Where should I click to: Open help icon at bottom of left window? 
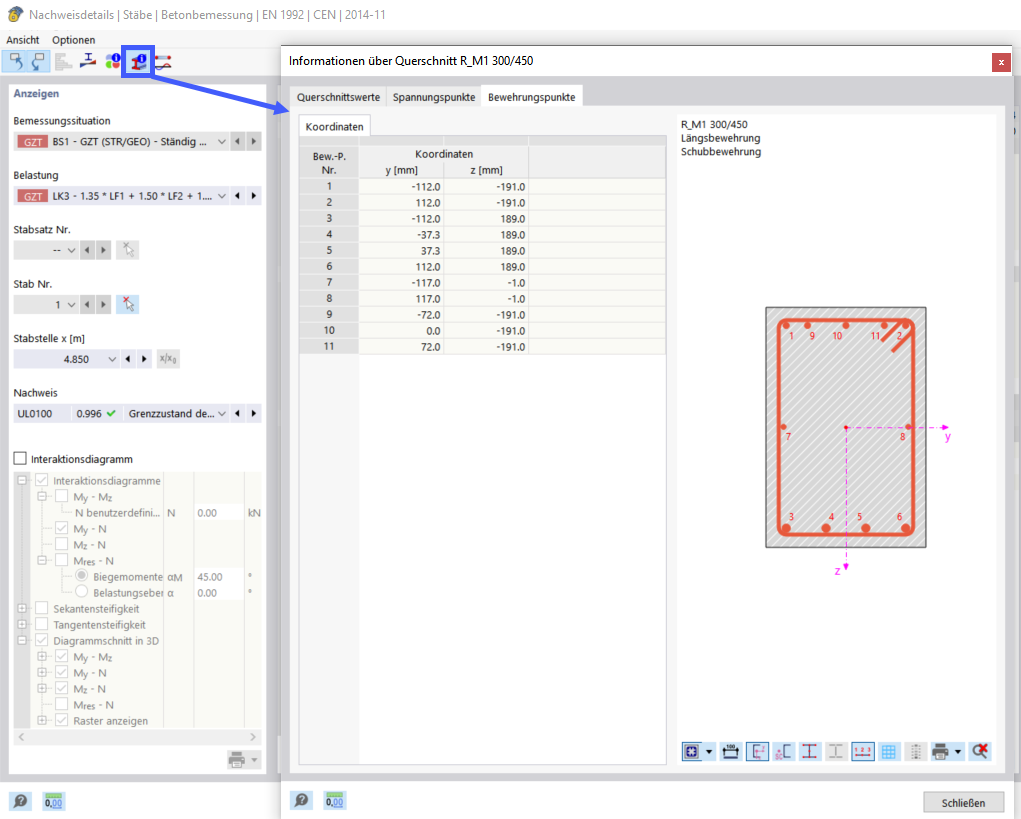click(x=20, y=801)
